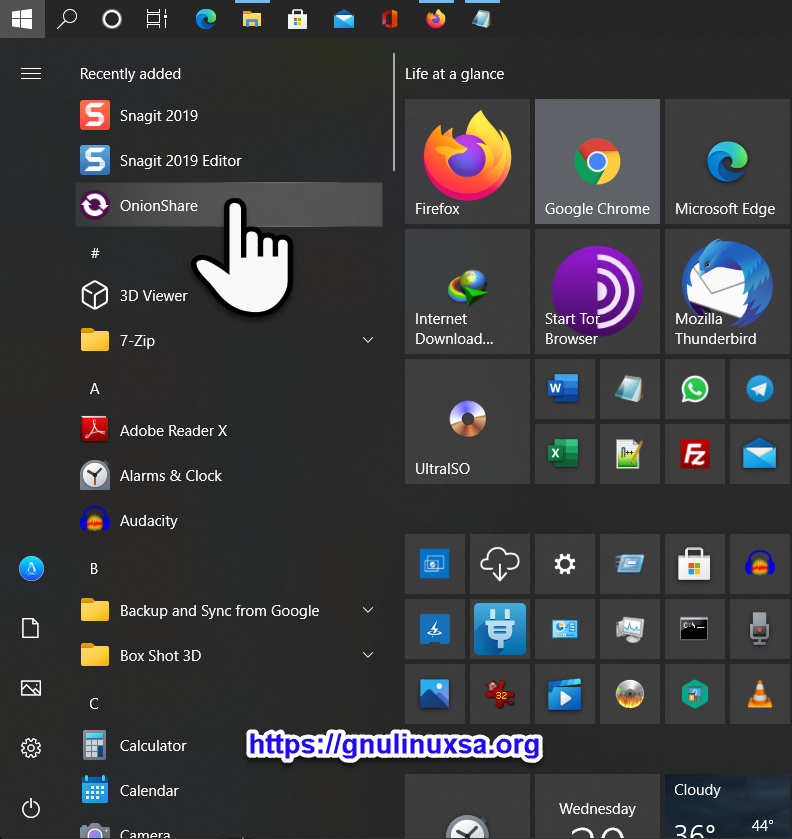Open Adobe Reader X

tap(229, 430)
